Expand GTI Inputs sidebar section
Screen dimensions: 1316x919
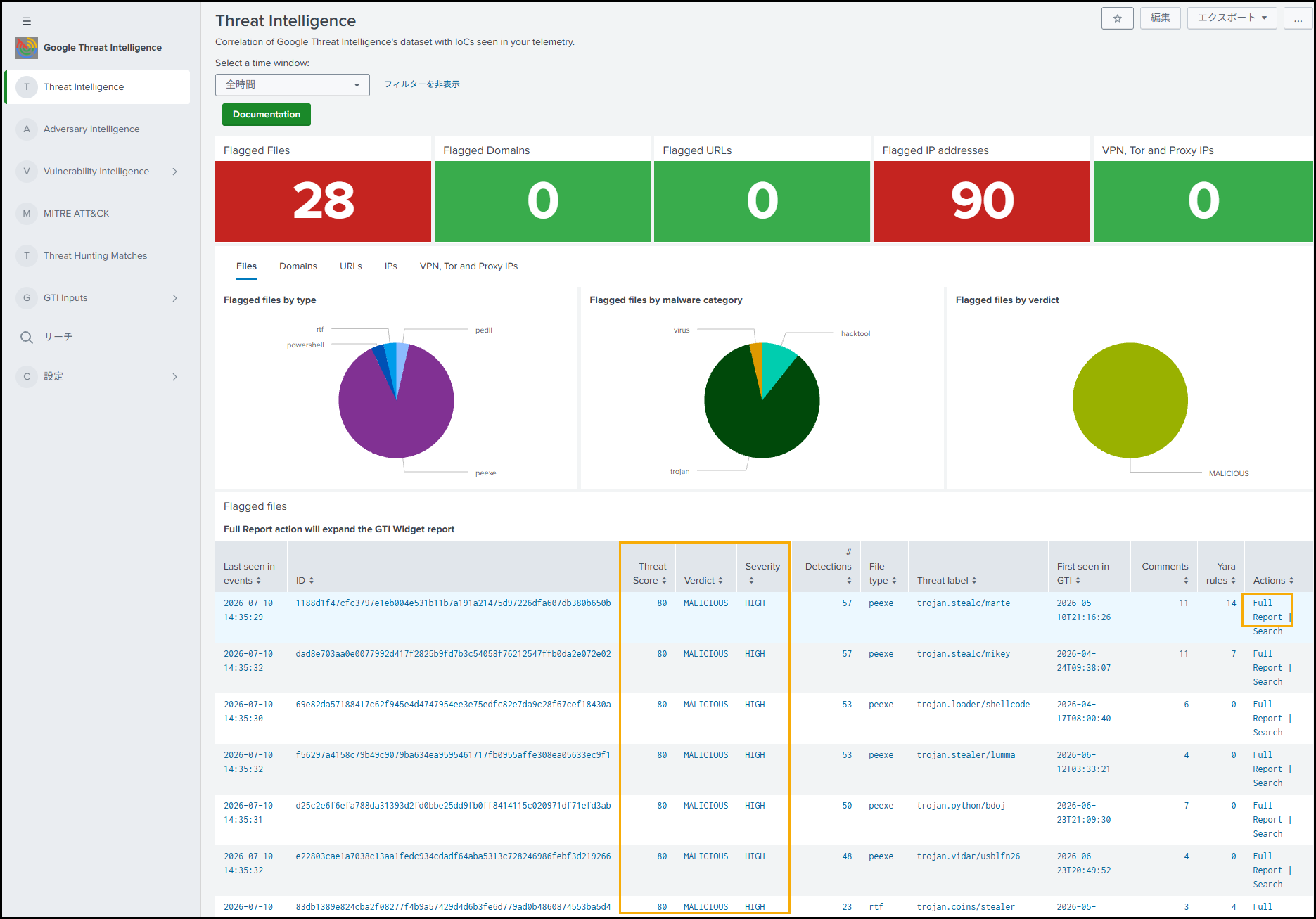pos(174,297)
